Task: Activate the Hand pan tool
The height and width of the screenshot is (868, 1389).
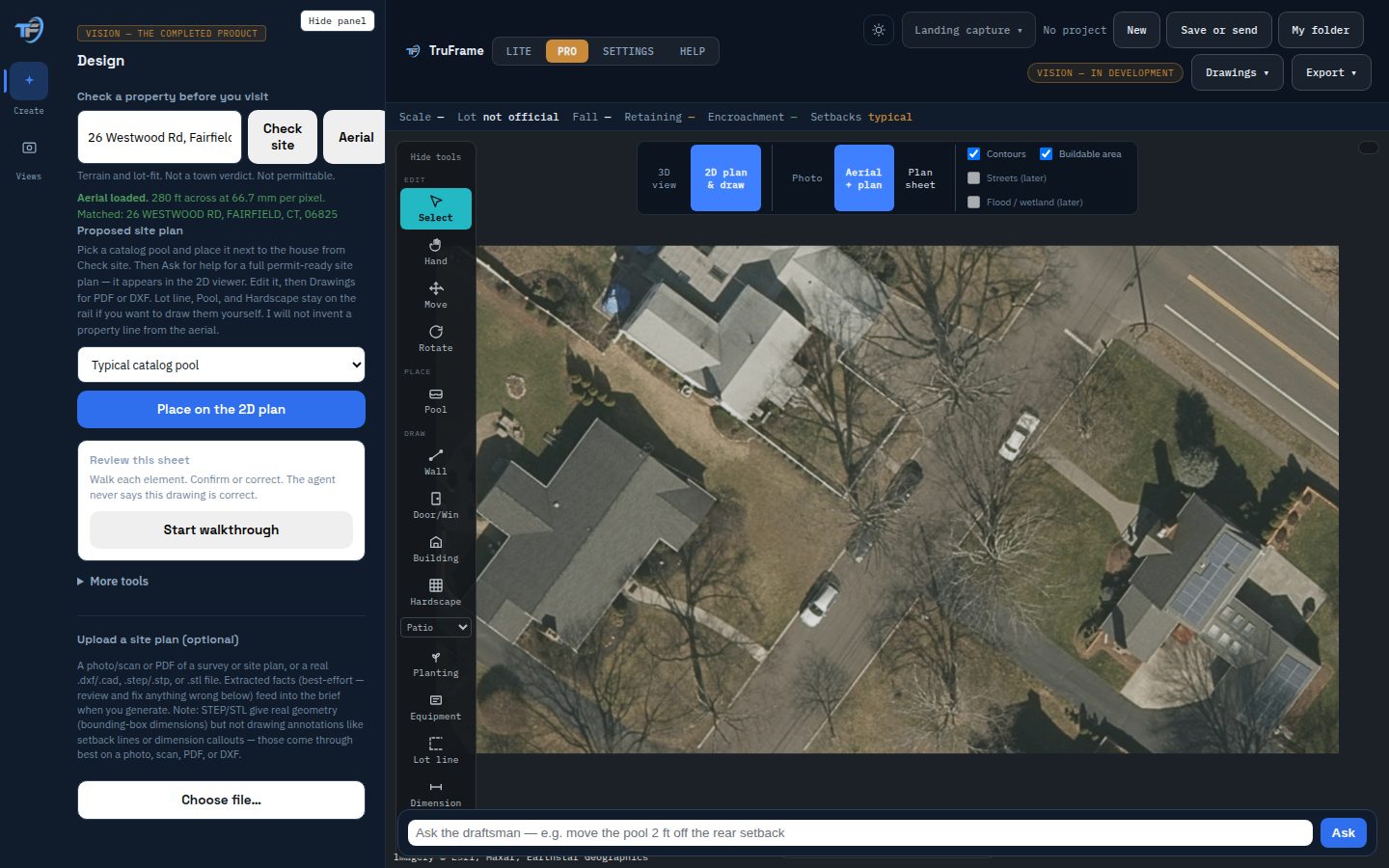Action: point(436,252)
